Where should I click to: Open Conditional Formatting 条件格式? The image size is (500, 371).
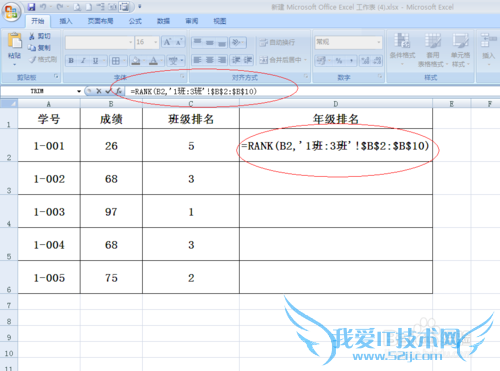[403, 49]
